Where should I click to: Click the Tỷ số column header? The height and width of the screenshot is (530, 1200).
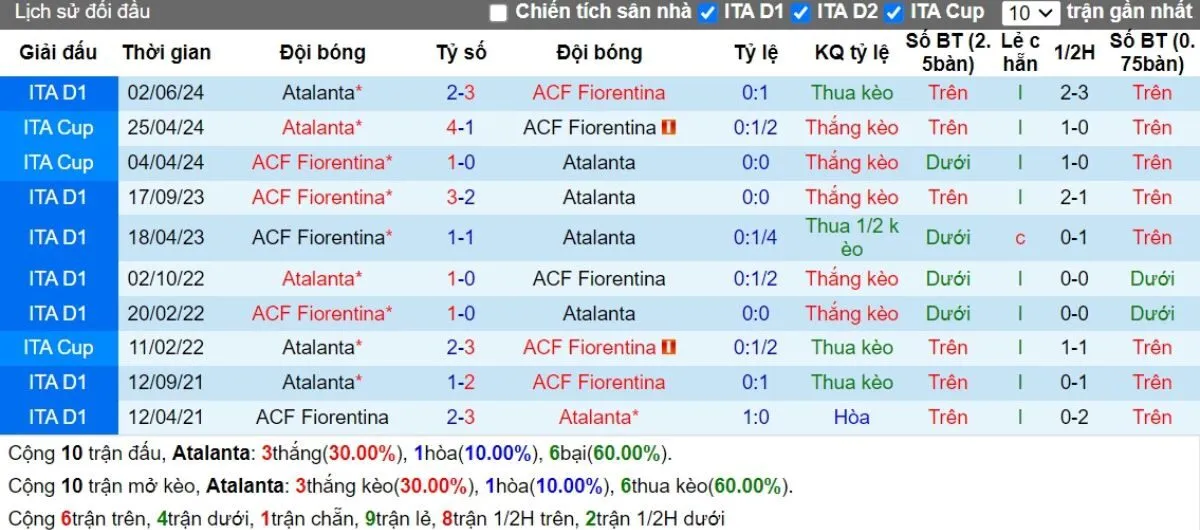(x=461, y=53)
